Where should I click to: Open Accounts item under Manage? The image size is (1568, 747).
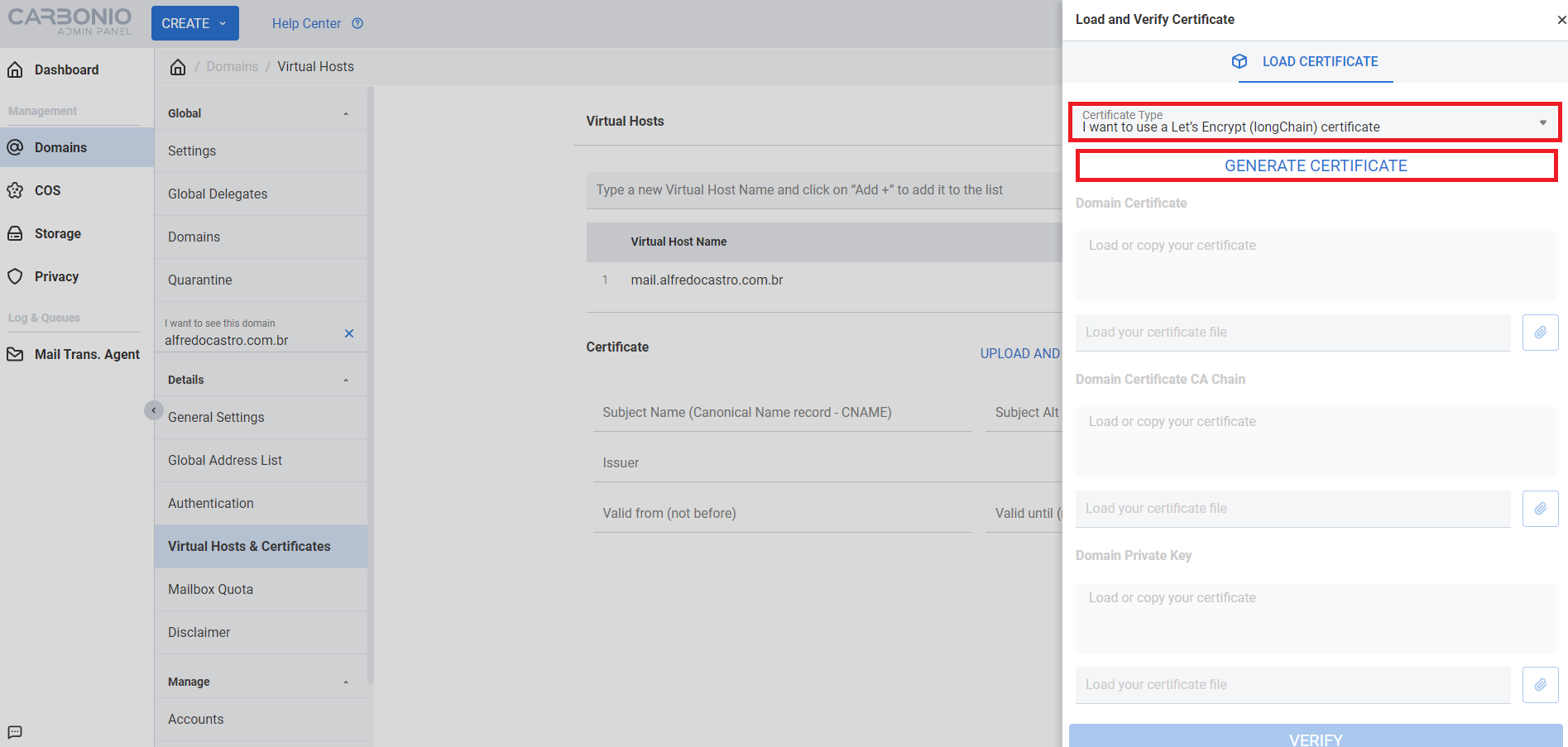point(261,720)
